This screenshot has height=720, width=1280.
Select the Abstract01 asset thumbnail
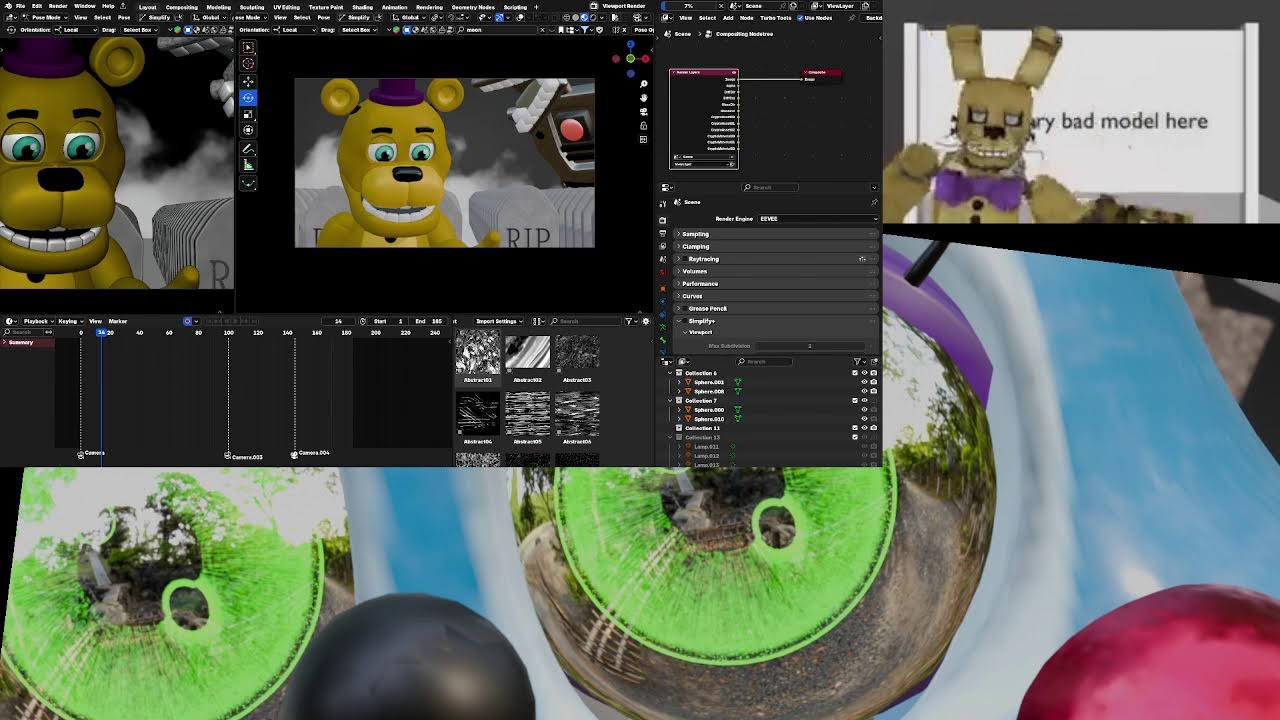478,352
